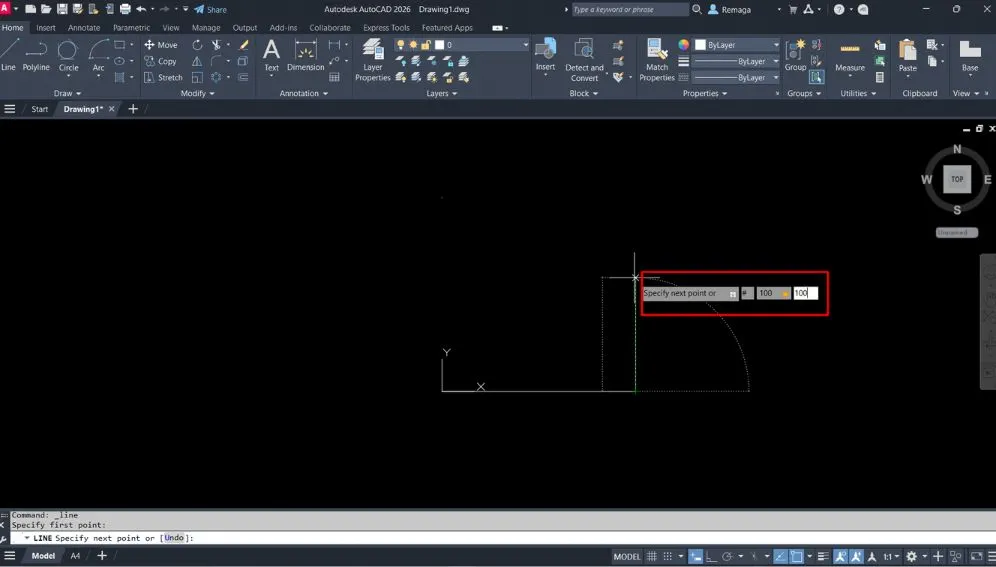Screen dimensions: 996x567
Task: Click the Copy tool in Modify panel
Action: [160, 62]
